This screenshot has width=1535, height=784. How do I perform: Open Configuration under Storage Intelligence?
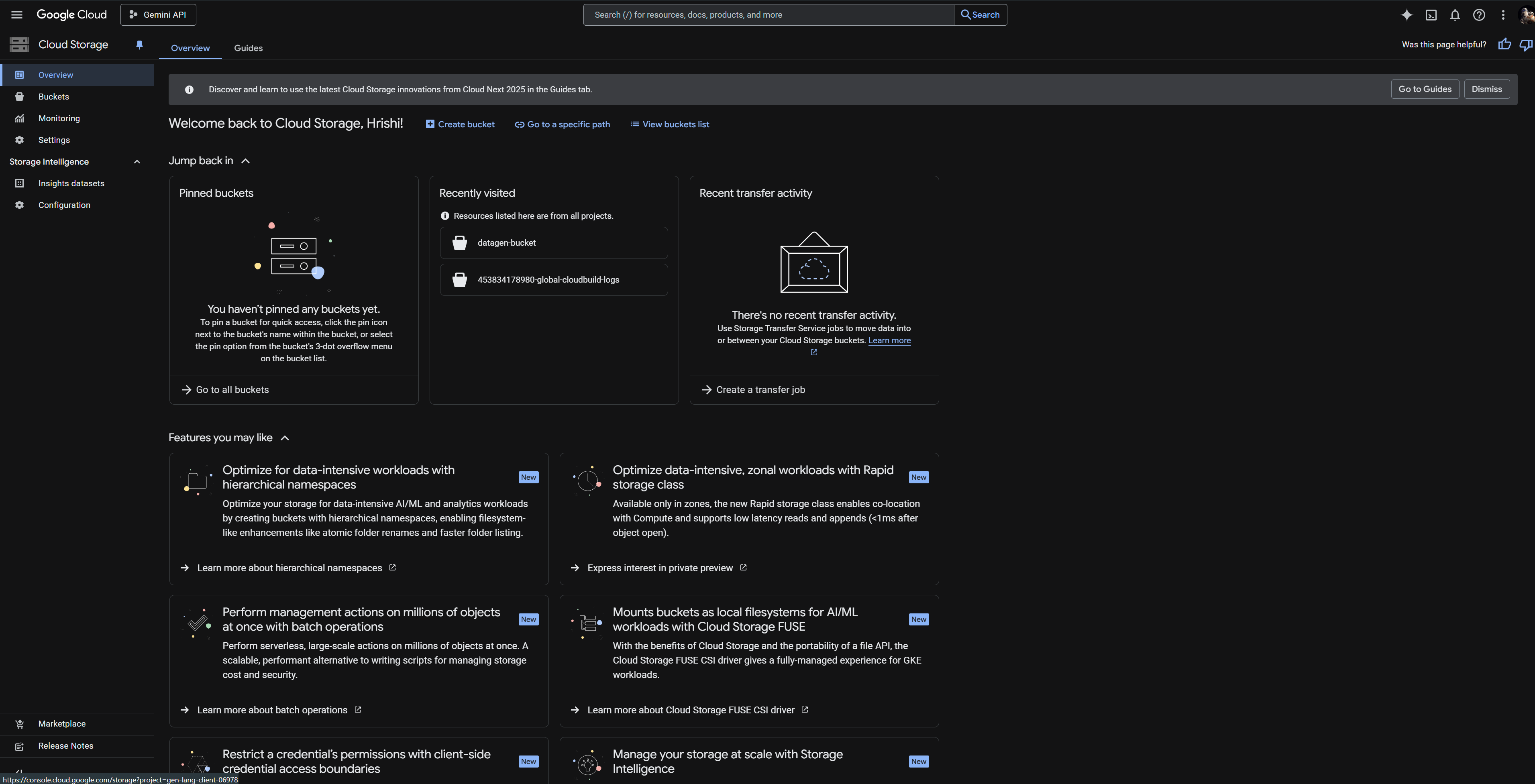[77, 205]
